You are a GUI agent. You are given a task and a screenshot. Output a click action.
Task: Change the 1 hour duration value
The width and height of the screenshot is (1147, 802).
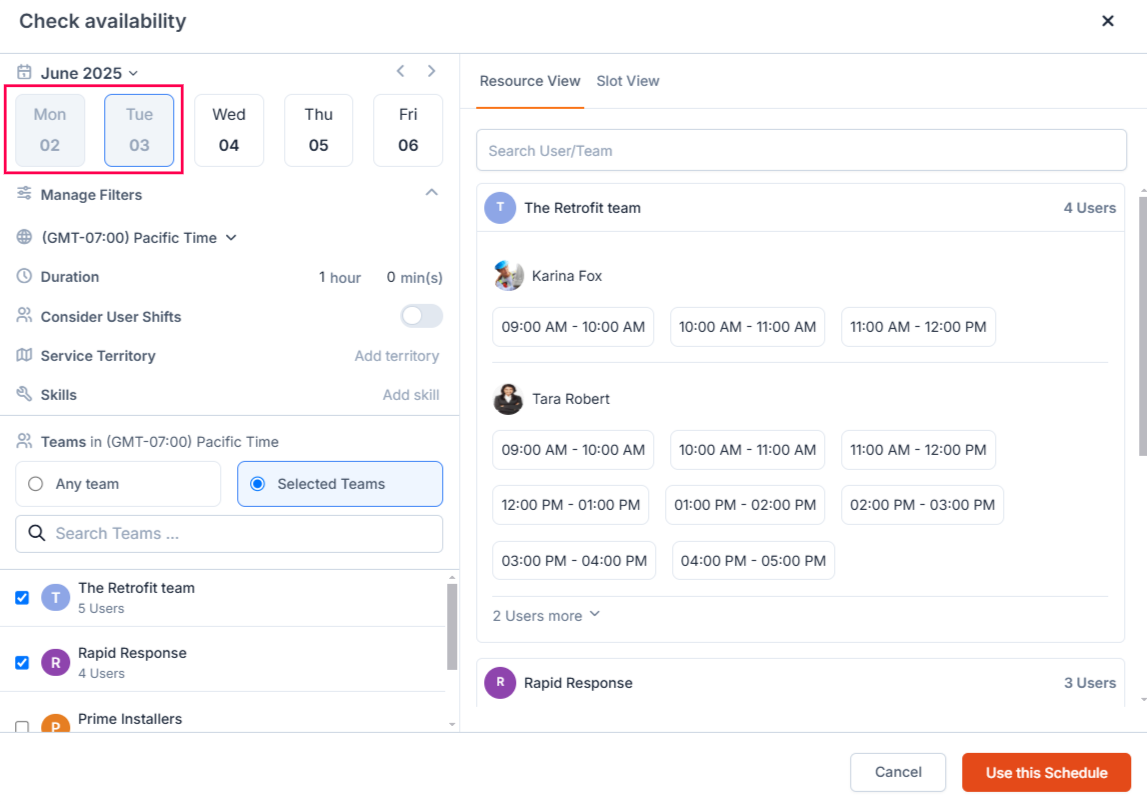click(339, 277)
